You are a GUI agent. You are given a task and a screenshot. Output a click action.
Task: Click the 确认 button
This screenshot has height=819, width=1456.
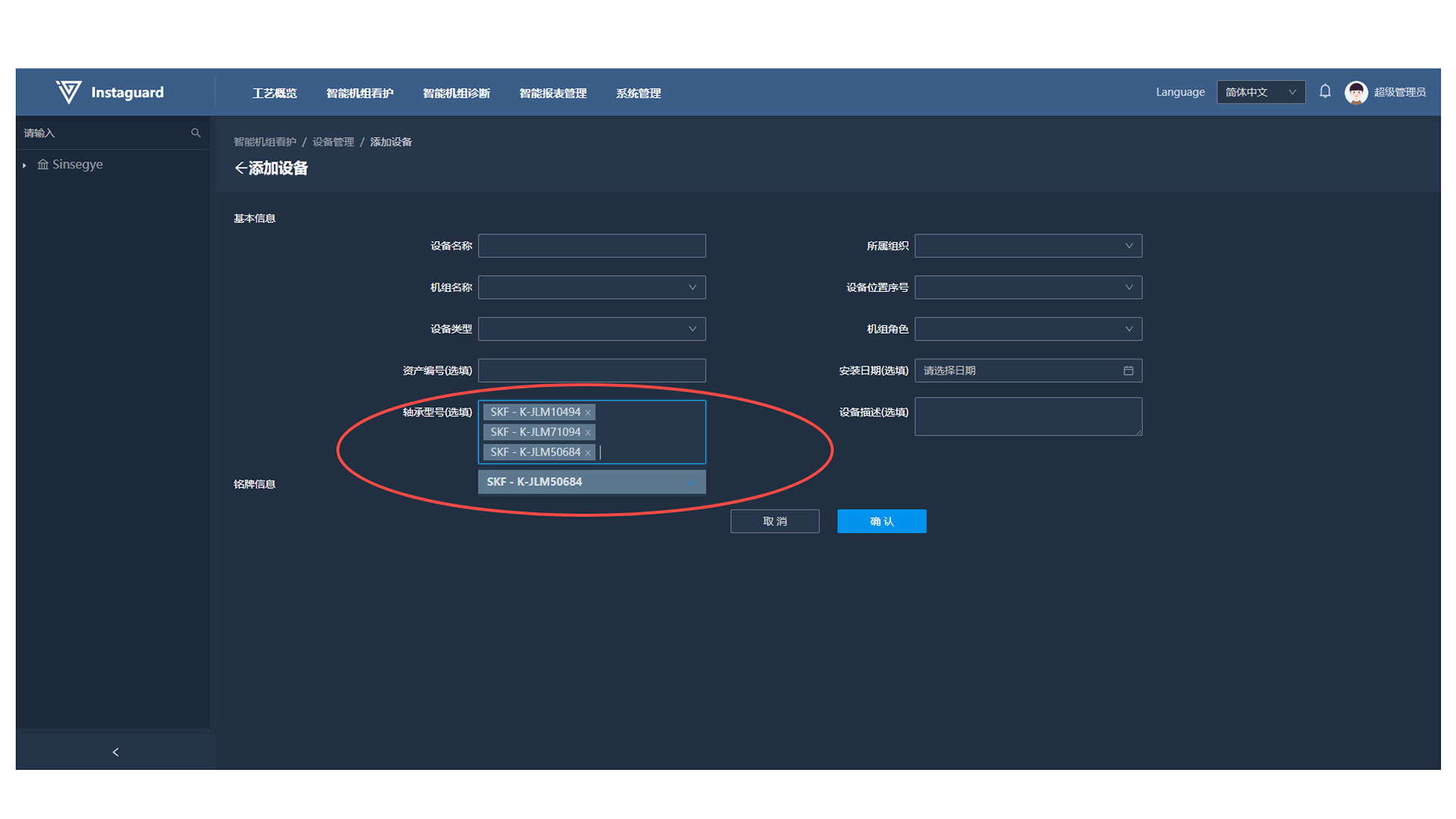pos(882,522)
